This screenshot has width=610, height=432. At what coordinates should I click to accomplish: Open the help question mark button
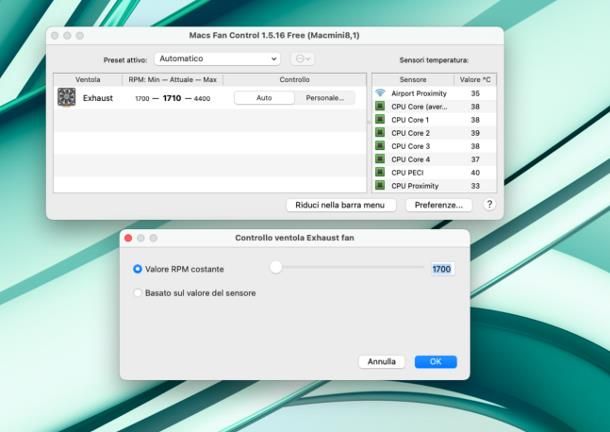(x=489, y=204)
